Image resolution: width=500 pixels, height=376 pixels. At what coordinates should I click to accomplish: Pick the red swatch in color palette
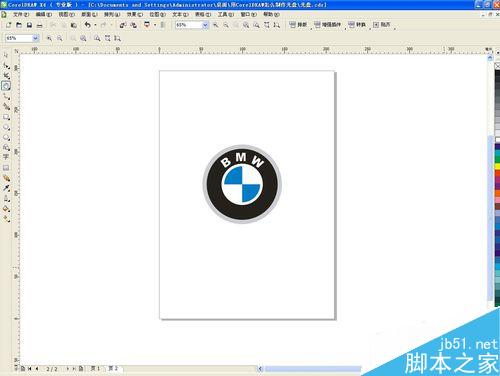pos(497,173)
